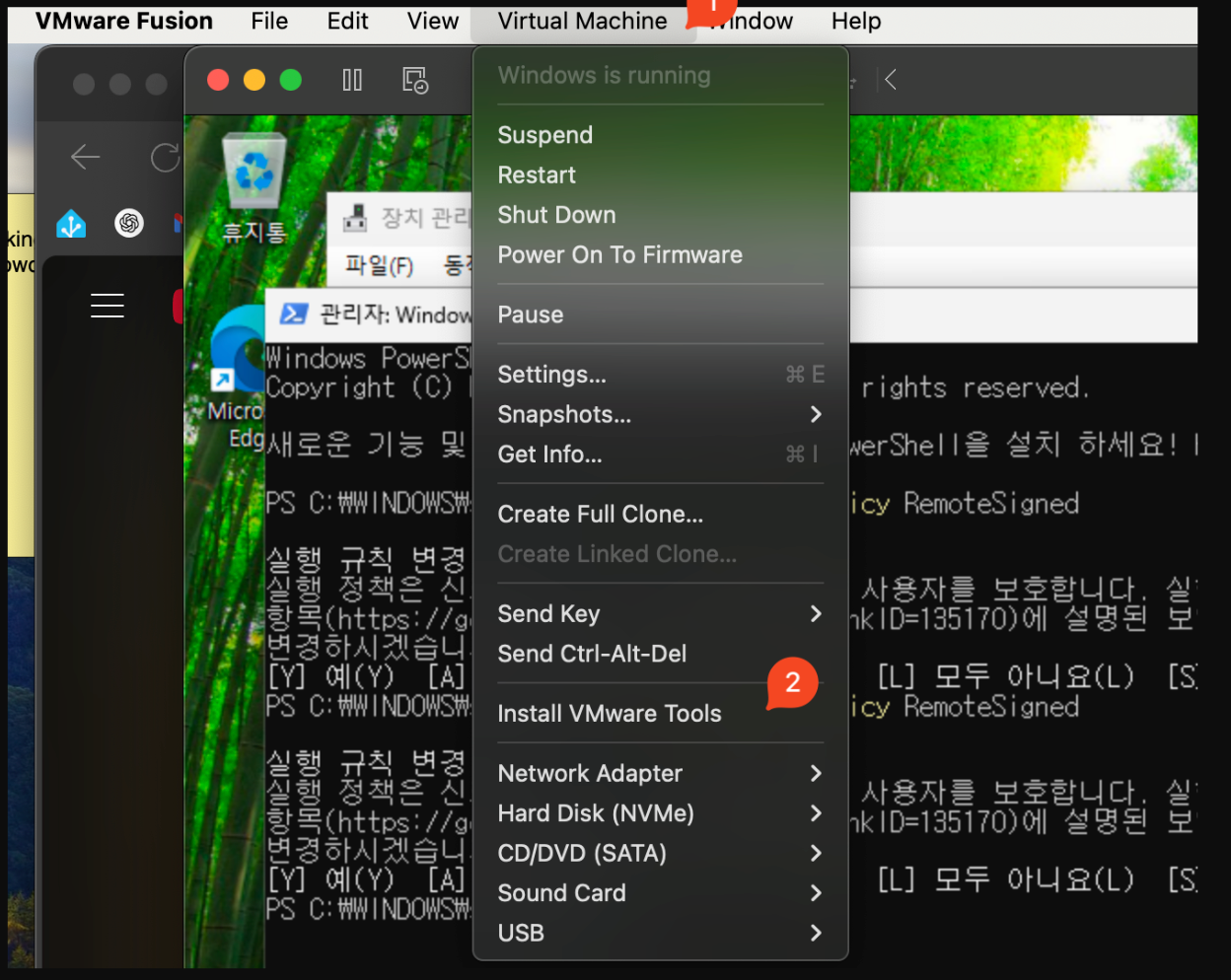Click the 'rights reserved.' PowerShell text
This screenshot has height=980, width=1231.
tap(976, 387)
